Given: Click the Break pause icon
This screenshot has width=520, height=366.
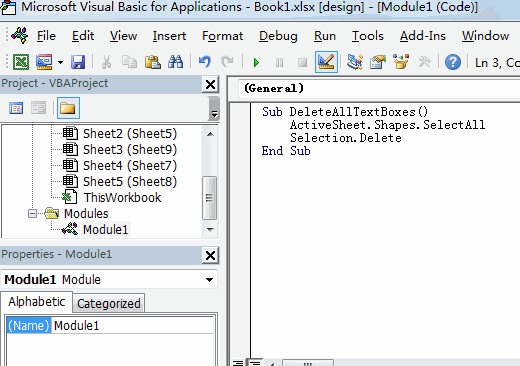Looking at the screenshot, I should point(279,62).
